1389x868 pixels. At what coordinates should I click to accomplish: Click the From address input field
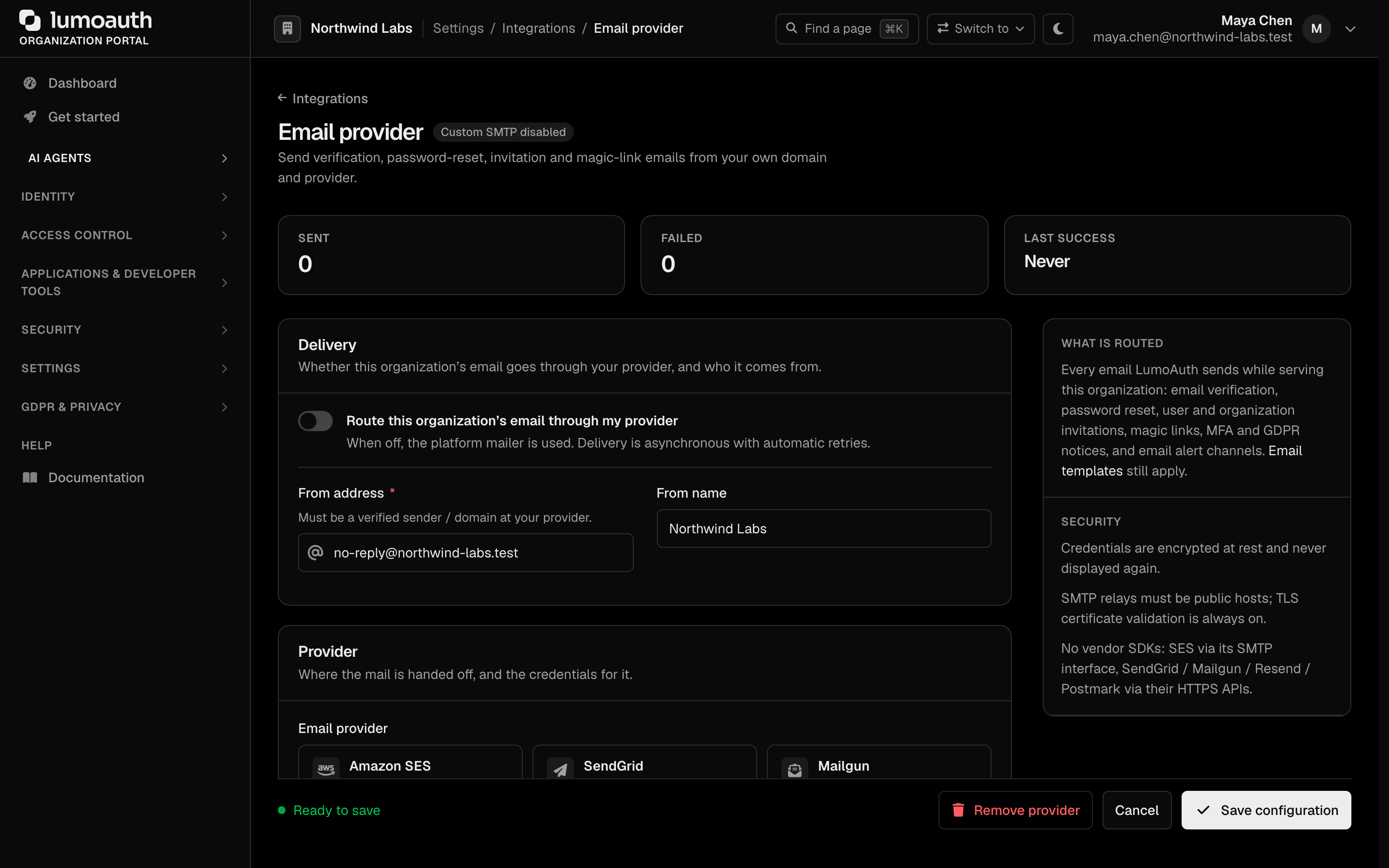[465, 553]
